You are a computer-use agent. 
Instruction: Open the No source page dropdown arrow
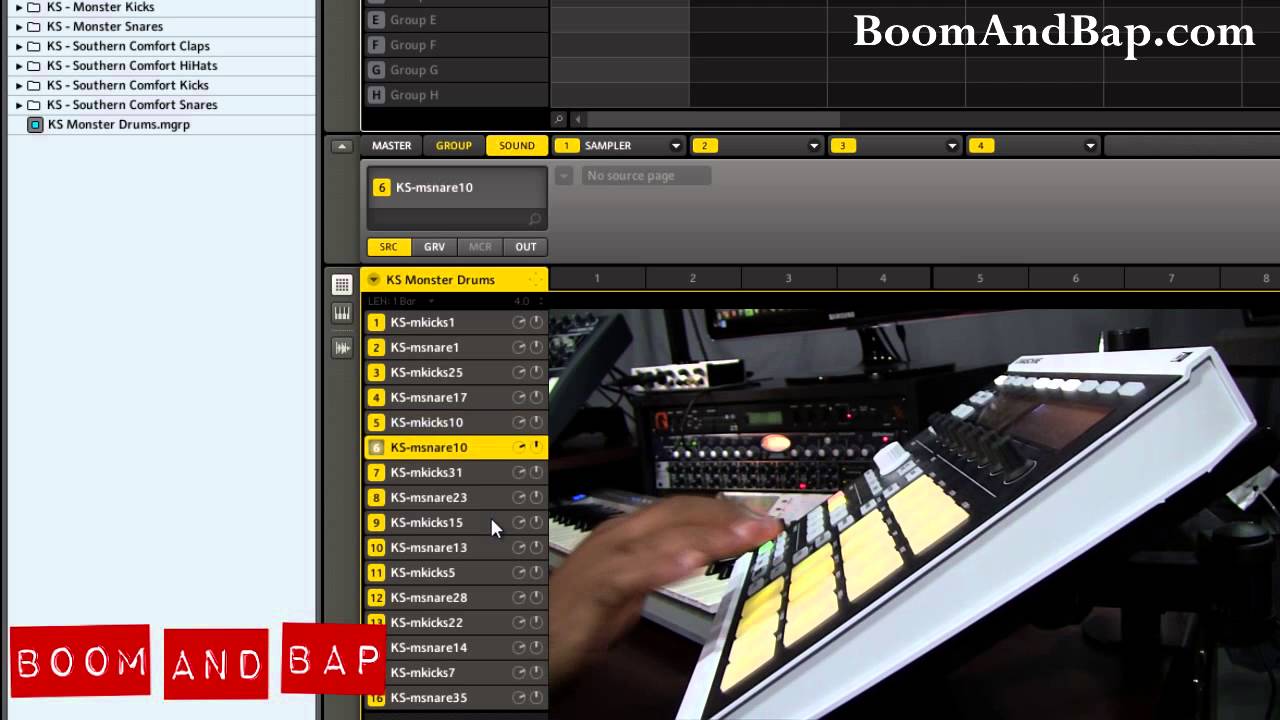tap(564, 176)
